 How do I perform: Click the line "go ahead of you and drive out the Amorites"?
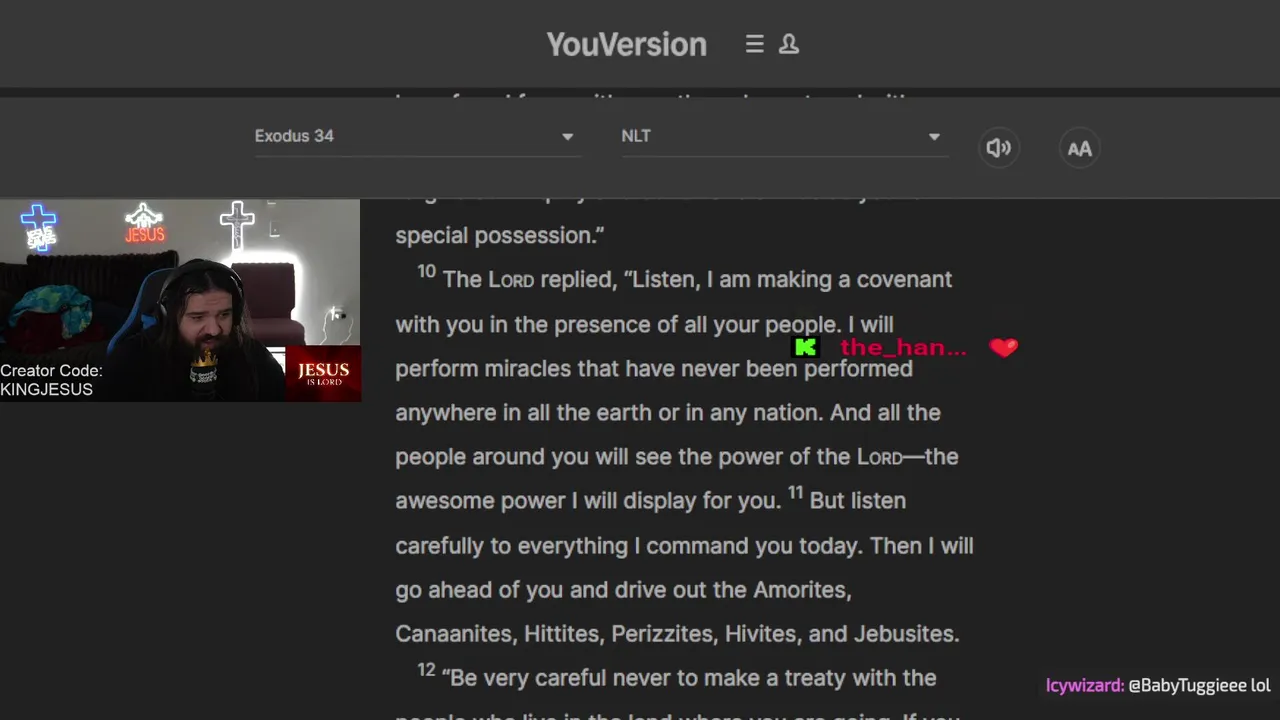coord(623,590)
